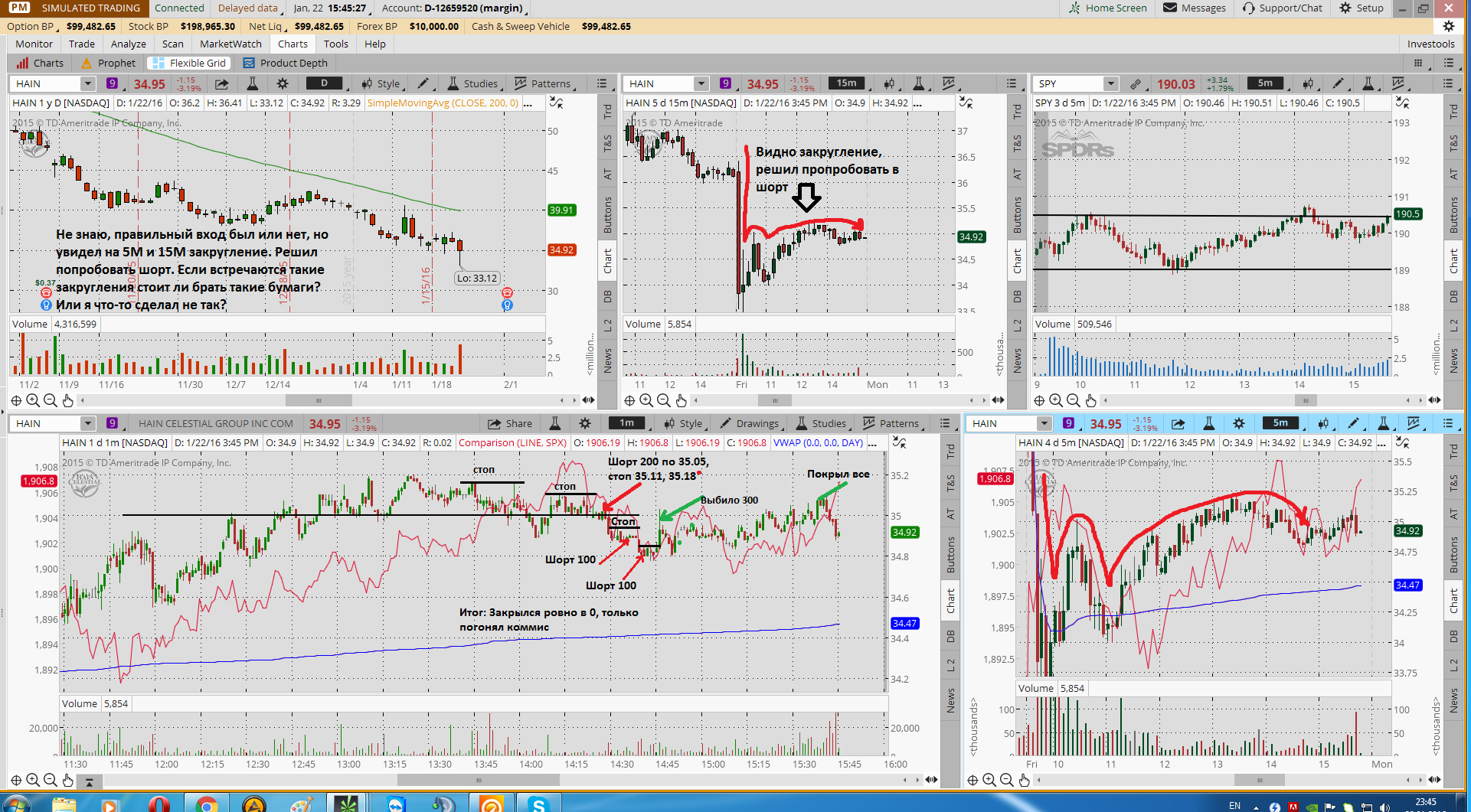The height and width of the screenshot is (812, 1471).
Task: Click chain link icon next to SPY symbol
Action: (1136, 83)
